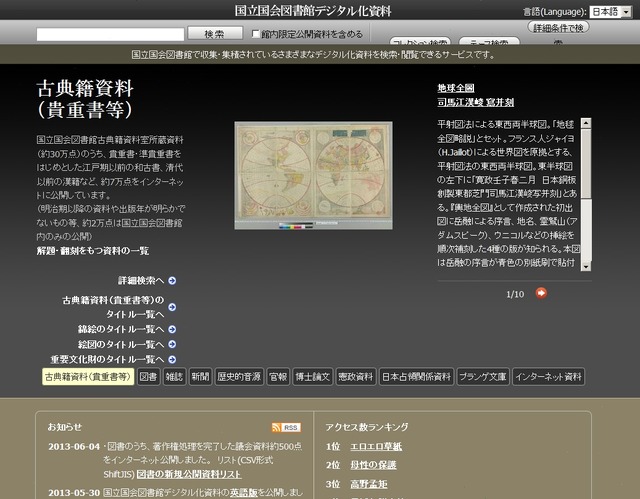Click the アクセス数ランキング heading

coord(367,427)
